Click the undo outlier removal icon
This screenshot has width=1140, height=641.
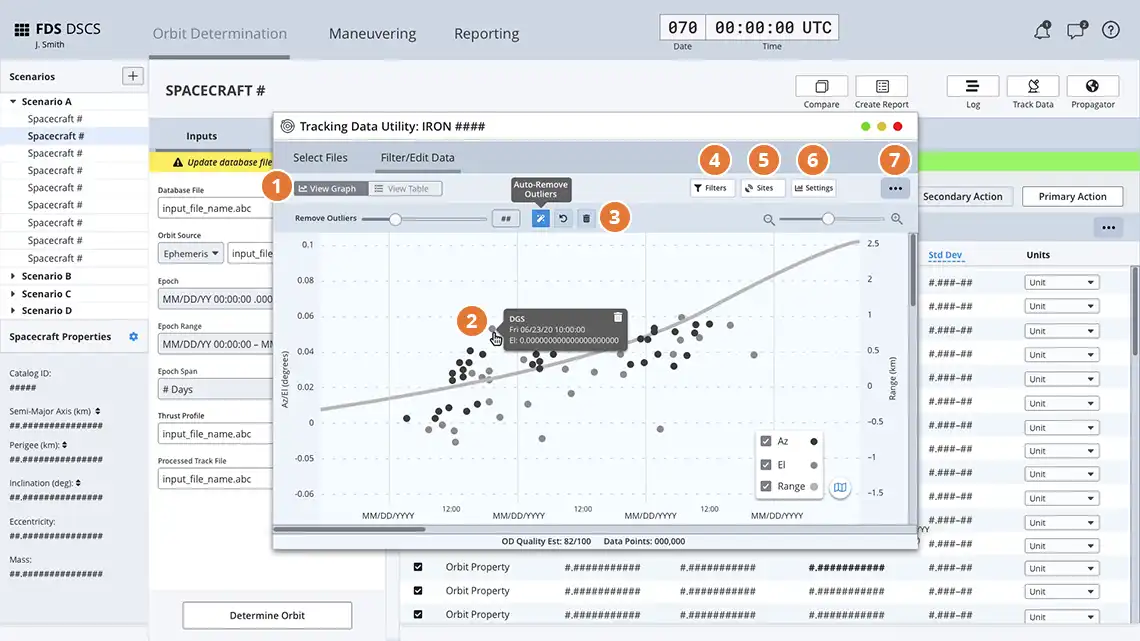(563, 218)
